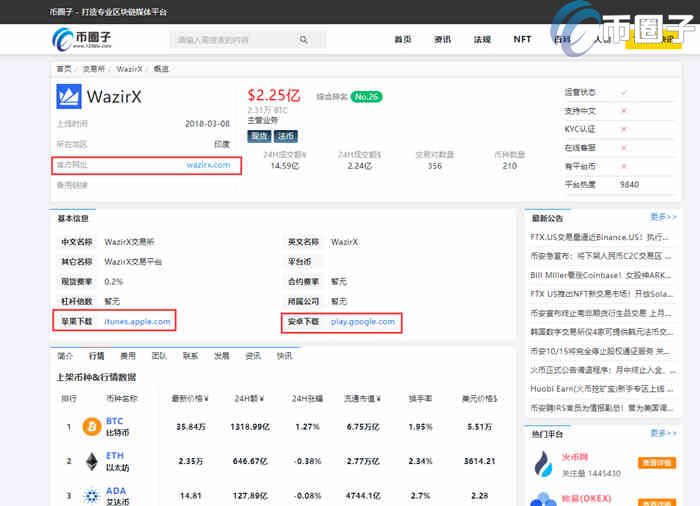Screen dimensions: 700x506
Task: Switch to the 快讯 tab
Action: click(284, 356)
